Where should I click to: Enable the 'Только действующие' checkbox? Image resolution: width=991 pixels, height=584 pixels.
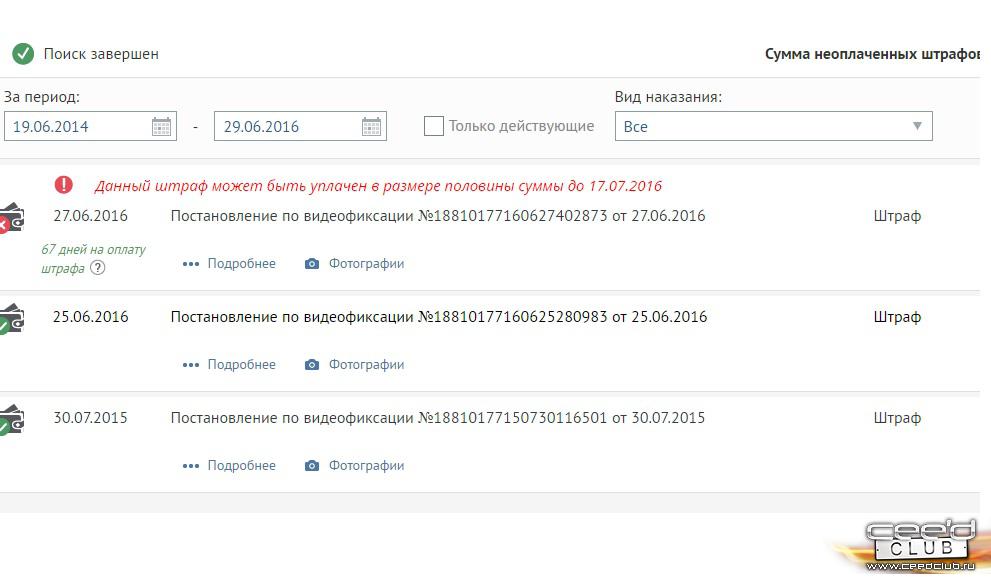click(x=434, y=126)
